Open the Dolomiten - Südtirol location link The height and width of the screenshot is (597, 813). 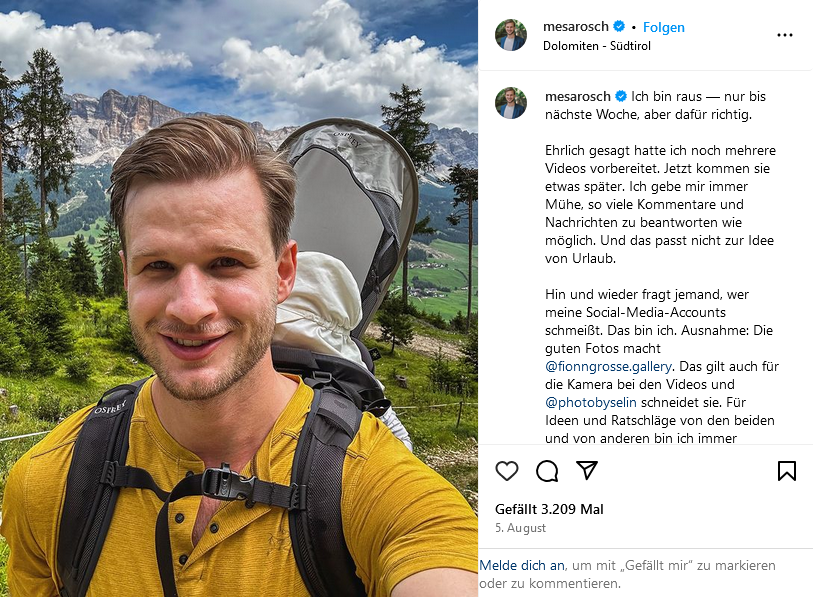(x=596, y=46)
